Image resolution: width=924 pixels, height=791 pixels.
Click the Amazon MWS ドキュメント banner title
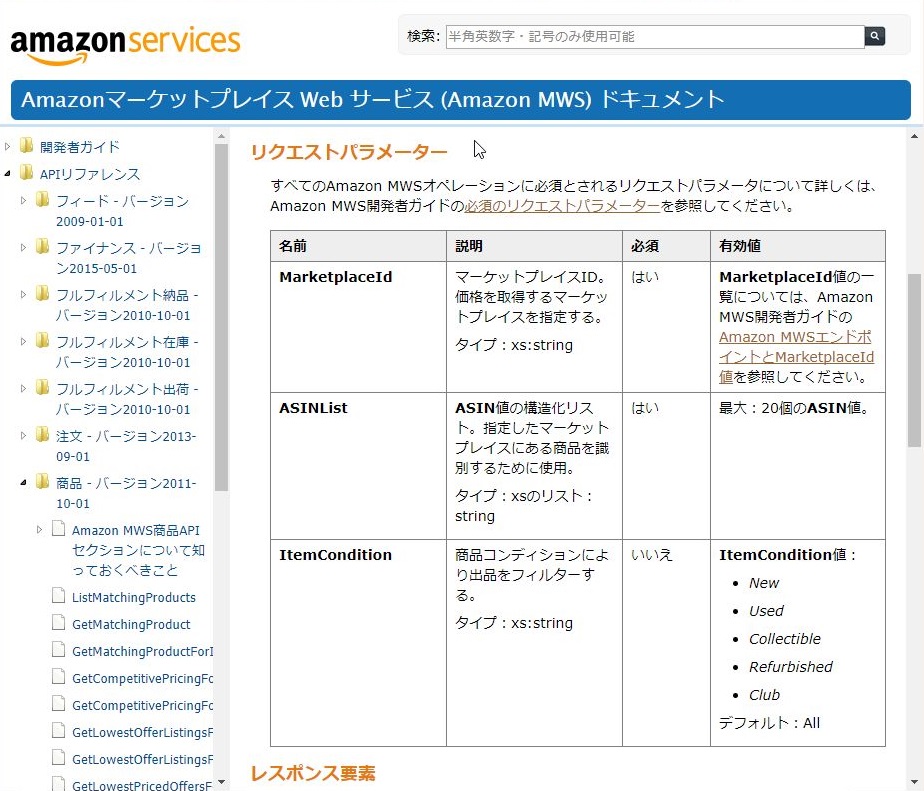coord(372,99)
